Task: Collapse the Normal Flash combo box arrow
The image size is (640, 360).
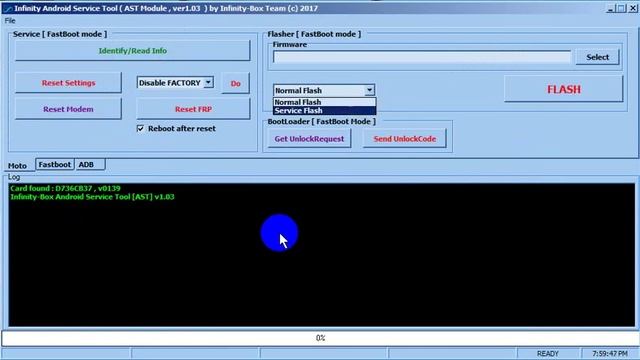Action: pos(369,90)
